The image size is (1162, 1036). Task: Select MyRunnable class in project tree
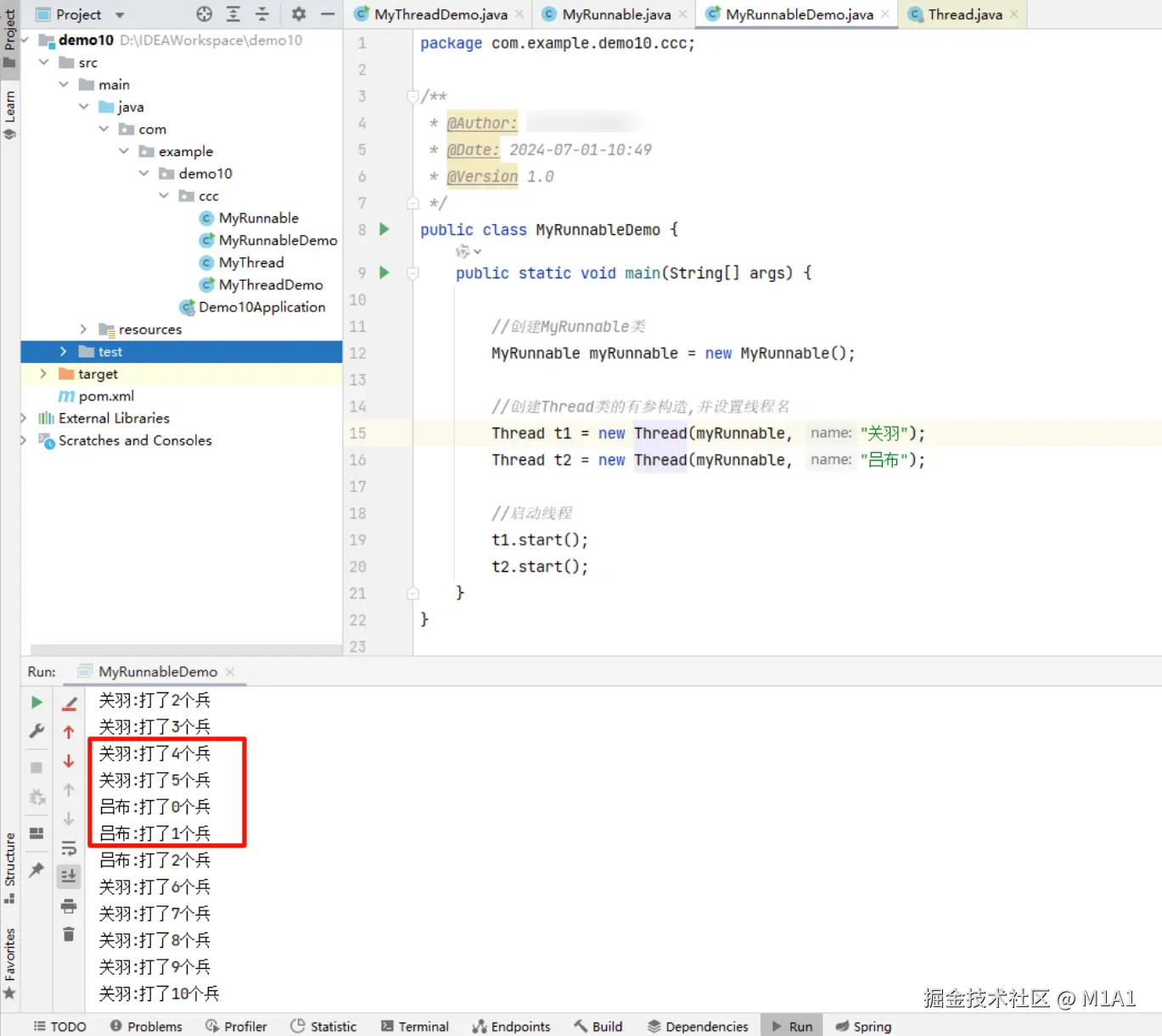[x=258, y=218]
